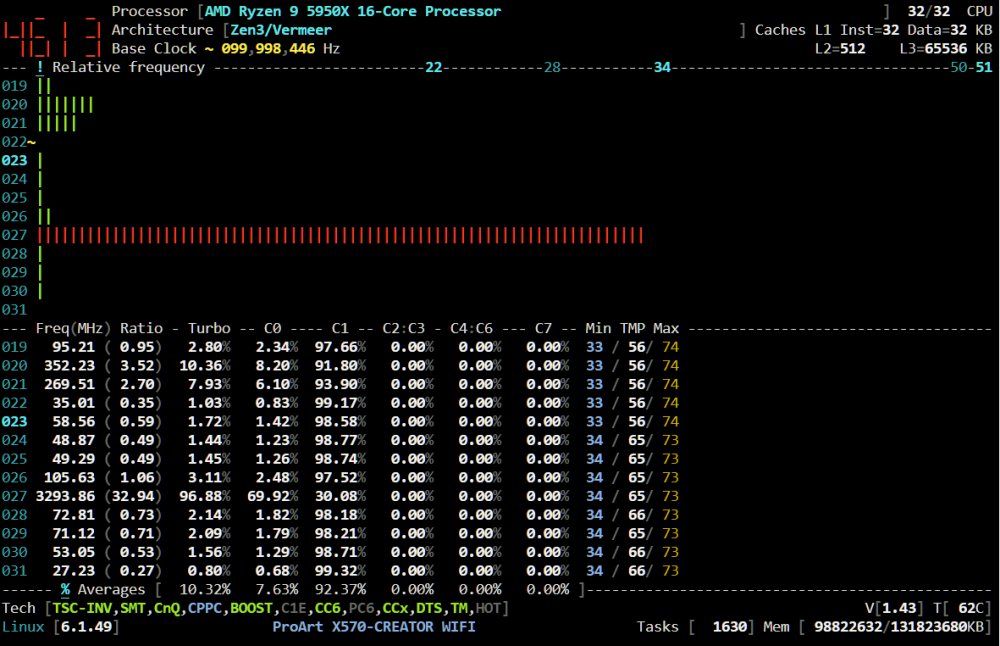Select the Turbo column header

209,328
